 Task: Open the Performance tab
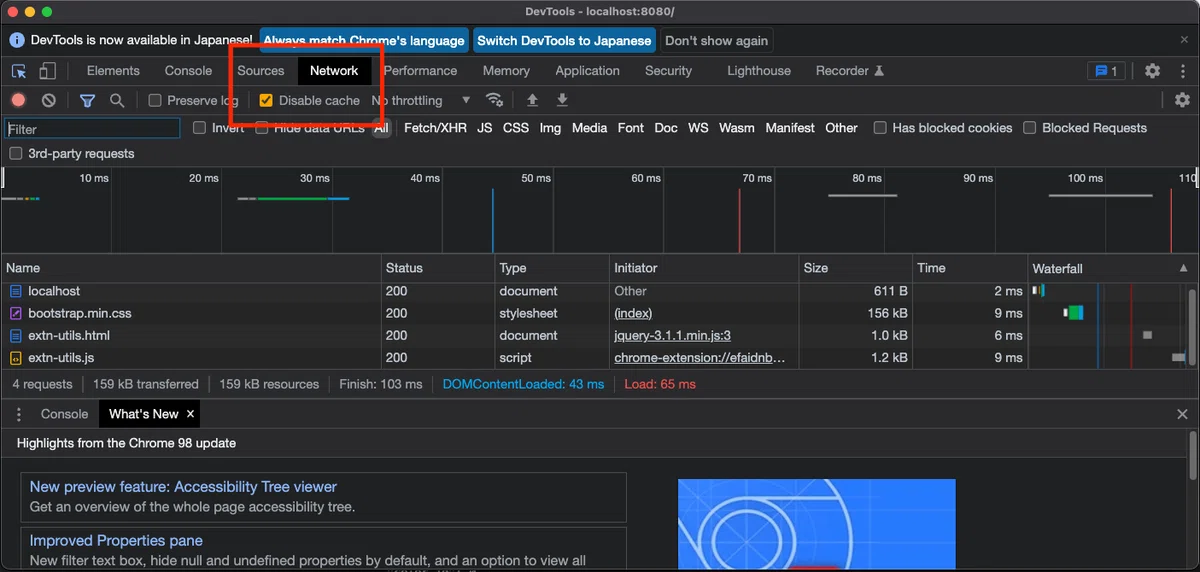tap(420, 71)
